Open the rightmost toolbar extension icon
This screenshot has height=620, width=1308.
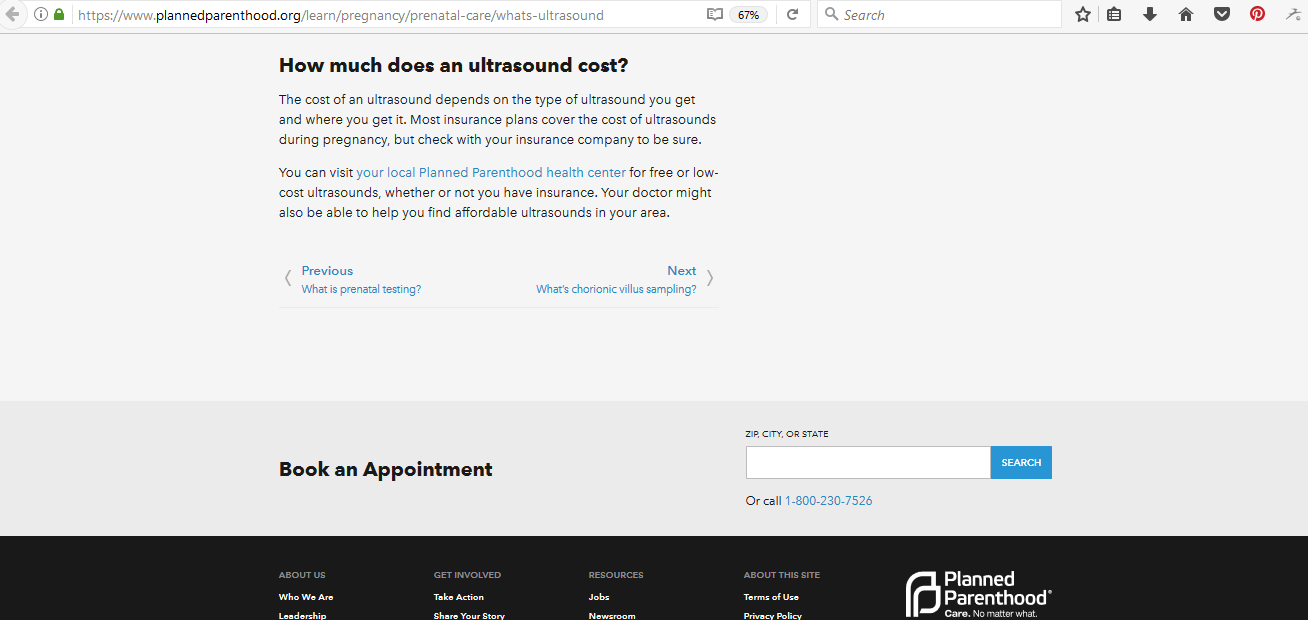point(1293,14)
